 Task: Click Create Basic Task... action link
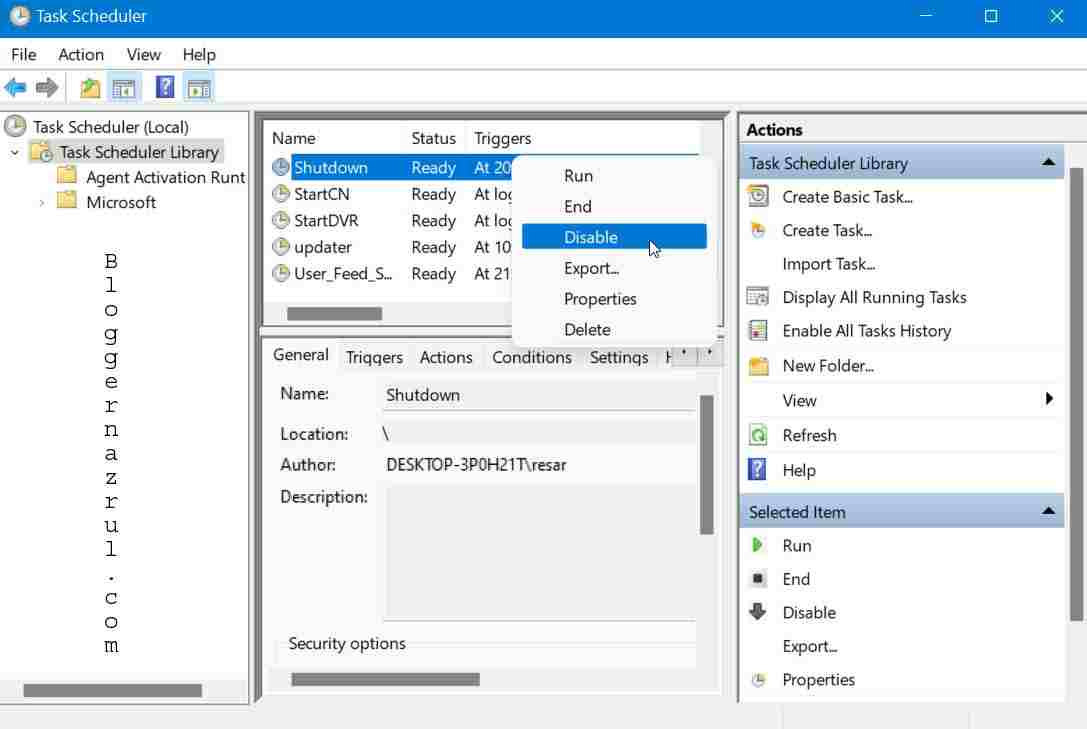coord(847,197)
